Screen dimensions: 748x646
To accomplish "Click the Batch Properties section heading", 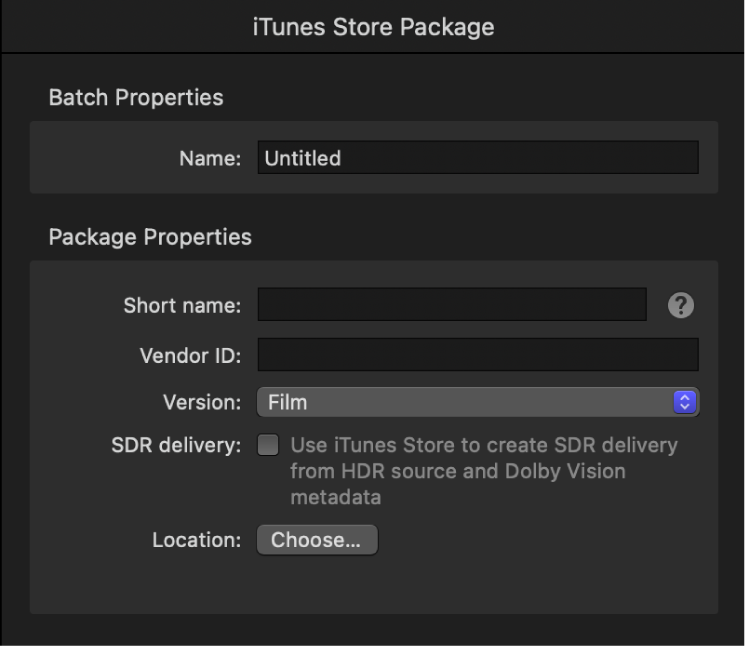I will [x=136, y=98].
